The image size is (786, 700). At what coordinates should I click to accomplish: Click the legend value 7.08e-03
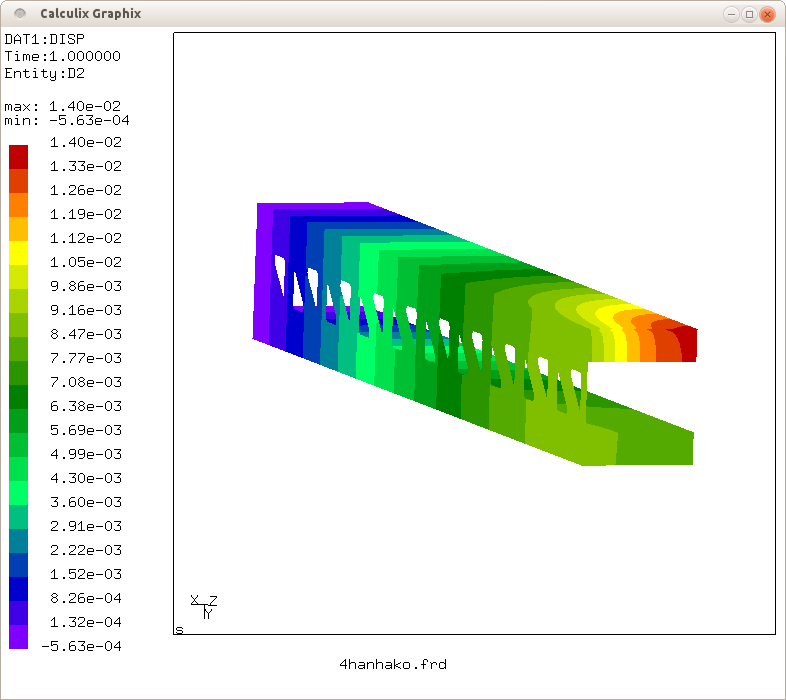[86, 382]
